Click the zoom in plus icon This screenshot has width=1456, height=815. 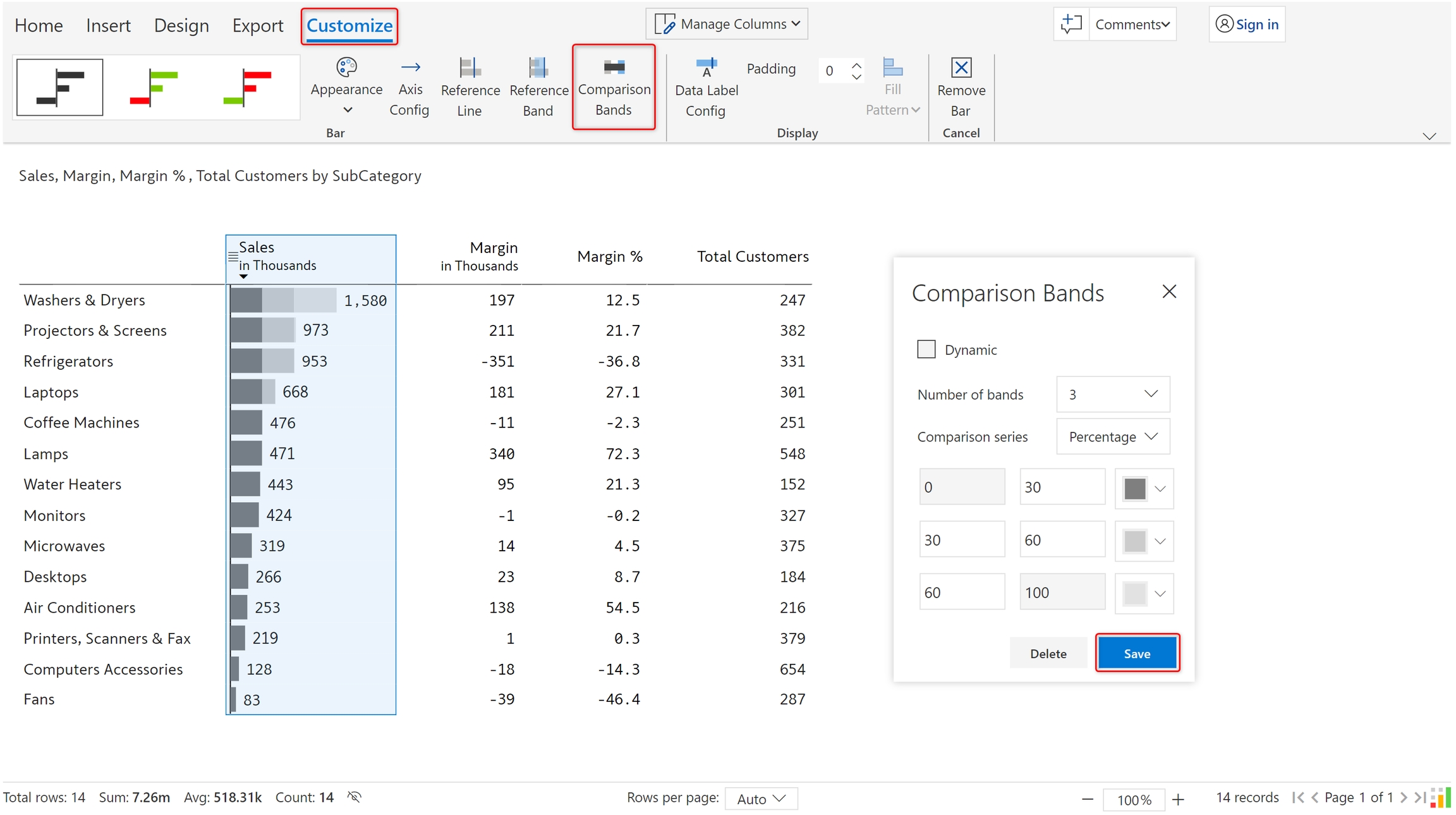tap(1178, 799)
